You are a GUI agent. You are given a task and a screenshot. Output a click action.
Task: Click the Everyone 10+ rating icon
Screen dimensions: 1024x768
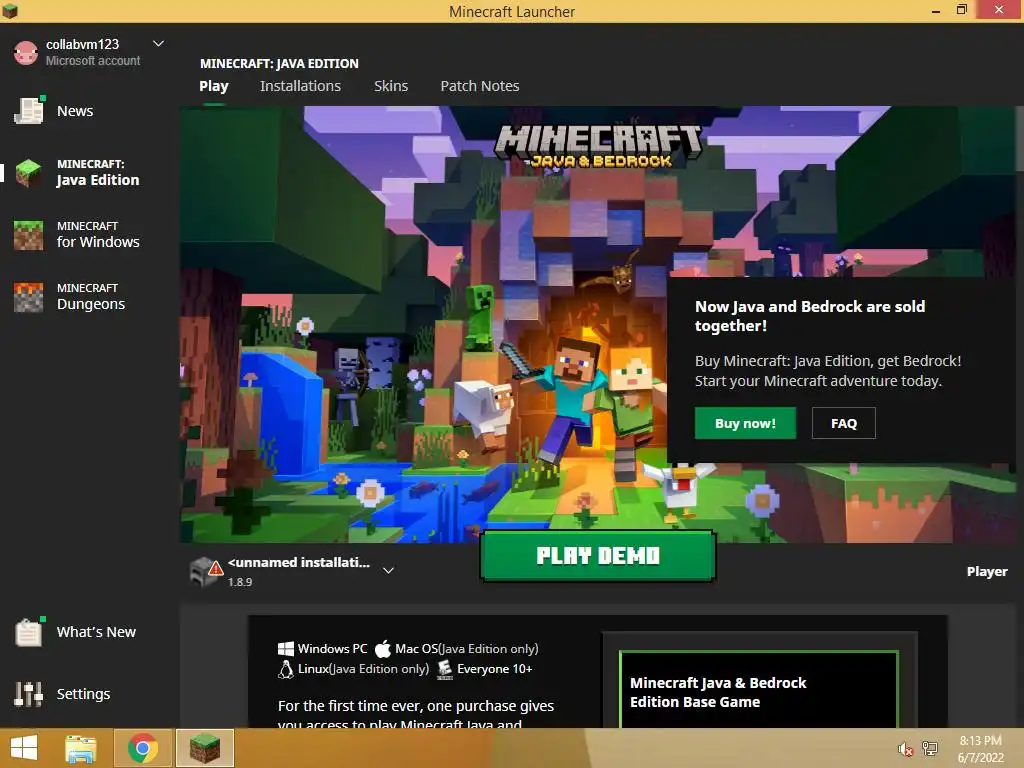pyautogui.click(x=445, y=669)
